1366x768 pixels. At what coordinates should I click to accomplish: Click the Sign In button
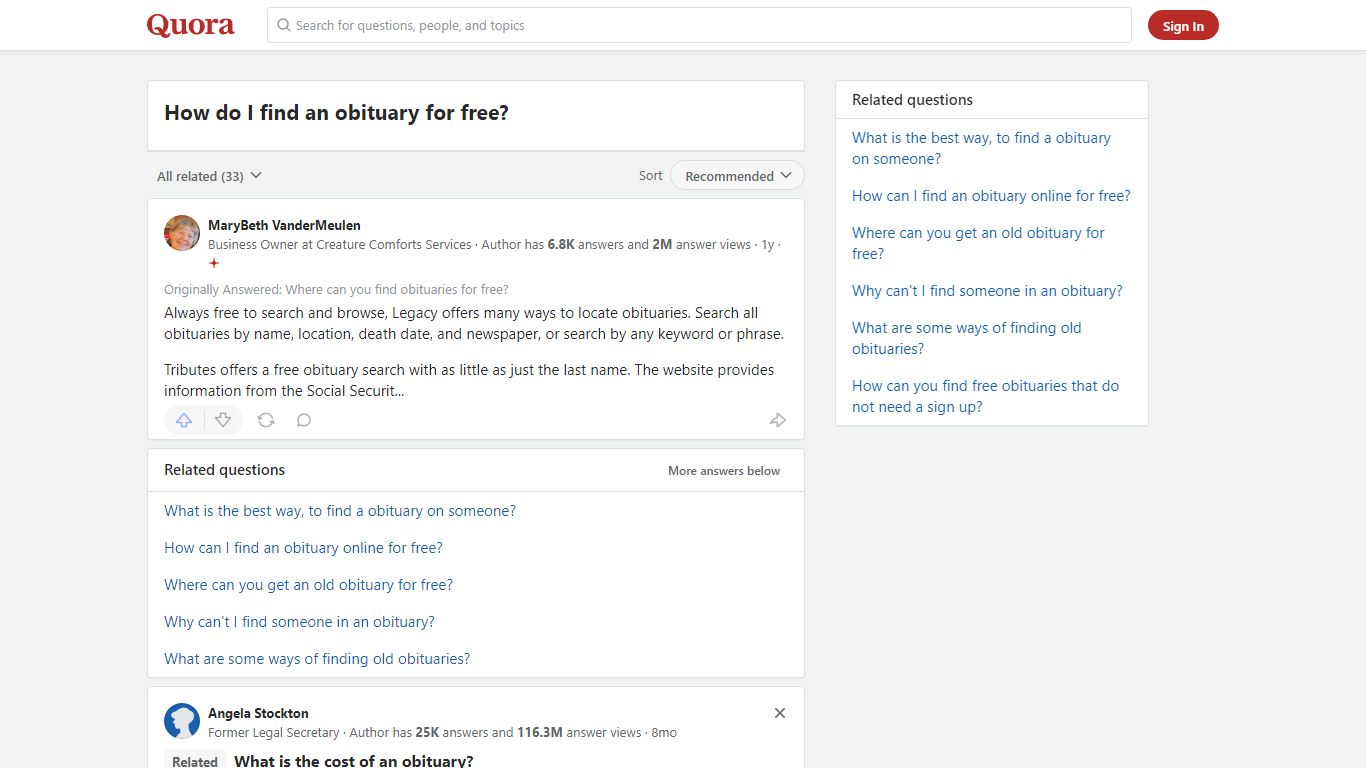[x=1183, y=26]
